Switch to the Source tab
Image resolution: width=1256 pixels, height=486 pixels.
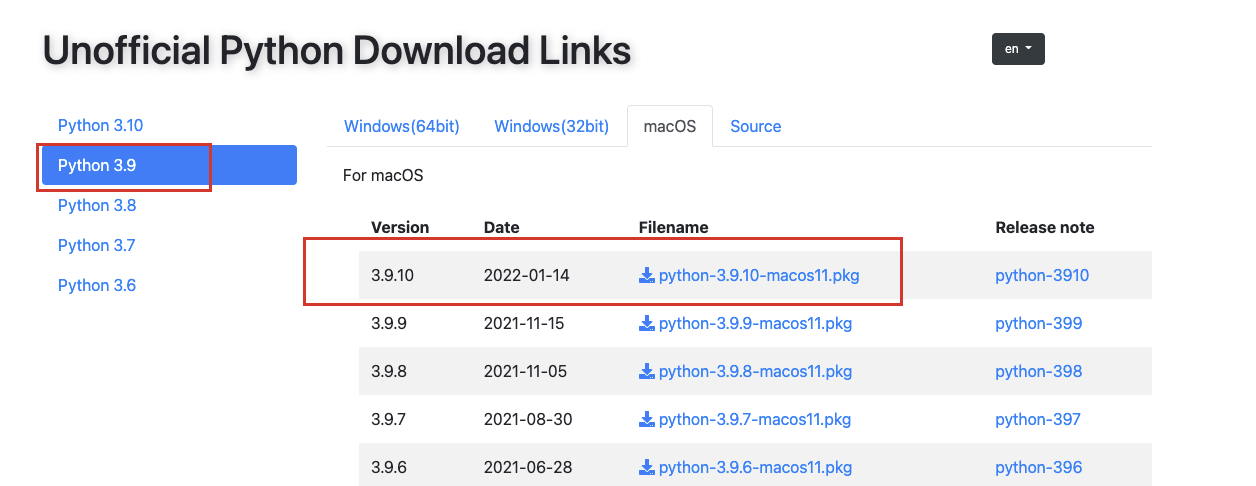[x=756, y=126]
